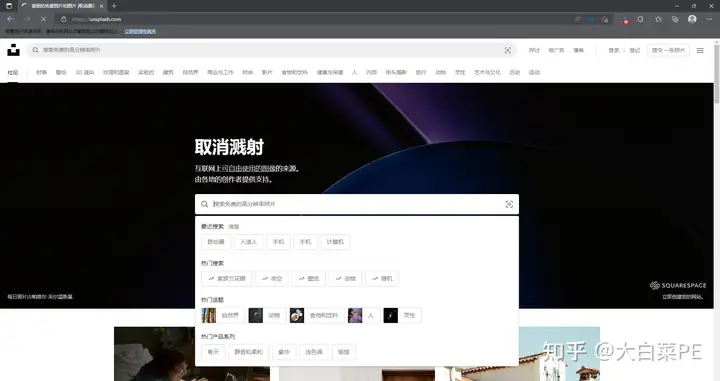
Task: Close the Unsplash browser tab
Action: 101,6
